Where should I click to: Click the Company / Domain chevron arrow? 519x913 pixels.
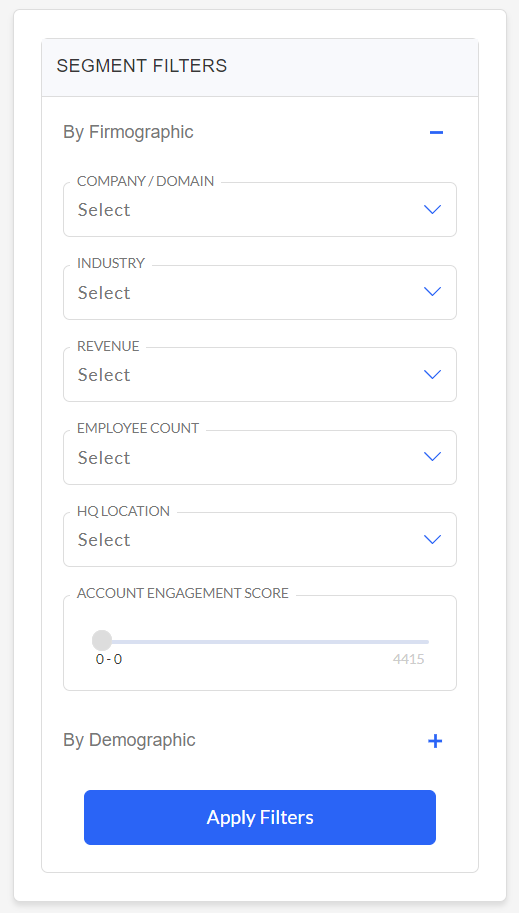click(x=432, y=210)
